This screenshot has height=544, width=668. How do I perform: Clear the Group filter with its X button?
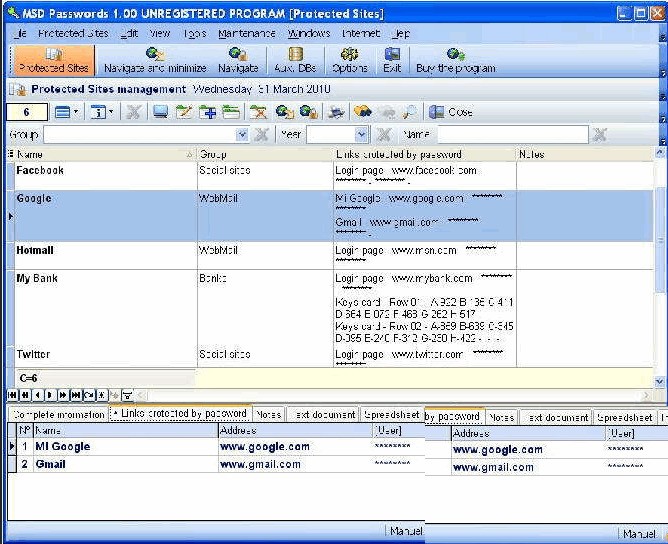click(261, 135)
